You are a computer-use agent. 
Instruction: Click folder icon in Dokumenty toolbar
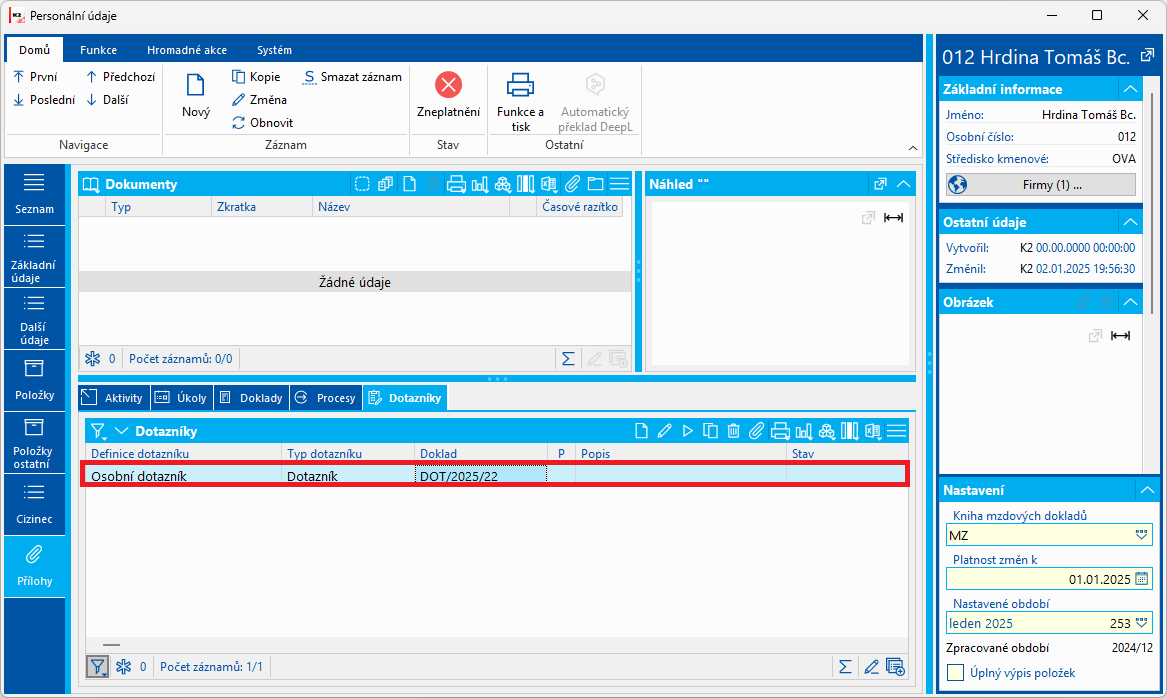point(595,184)
